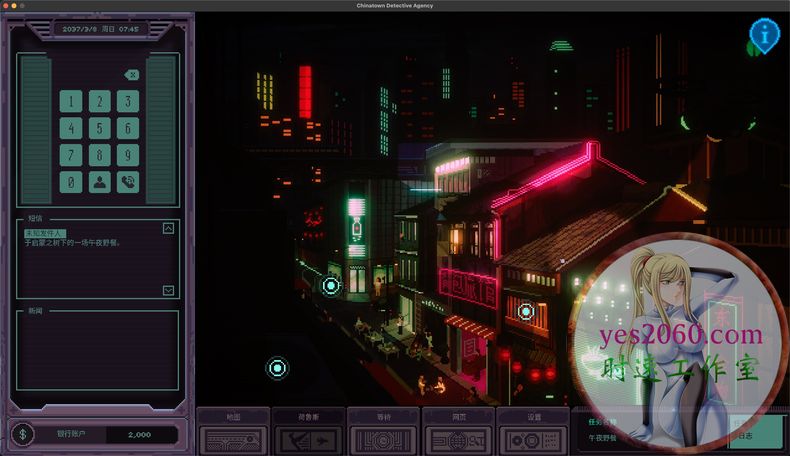The image size is (790, 456).
Task: Open the map (地图) panel icon
Action: (x=233, y=438)
